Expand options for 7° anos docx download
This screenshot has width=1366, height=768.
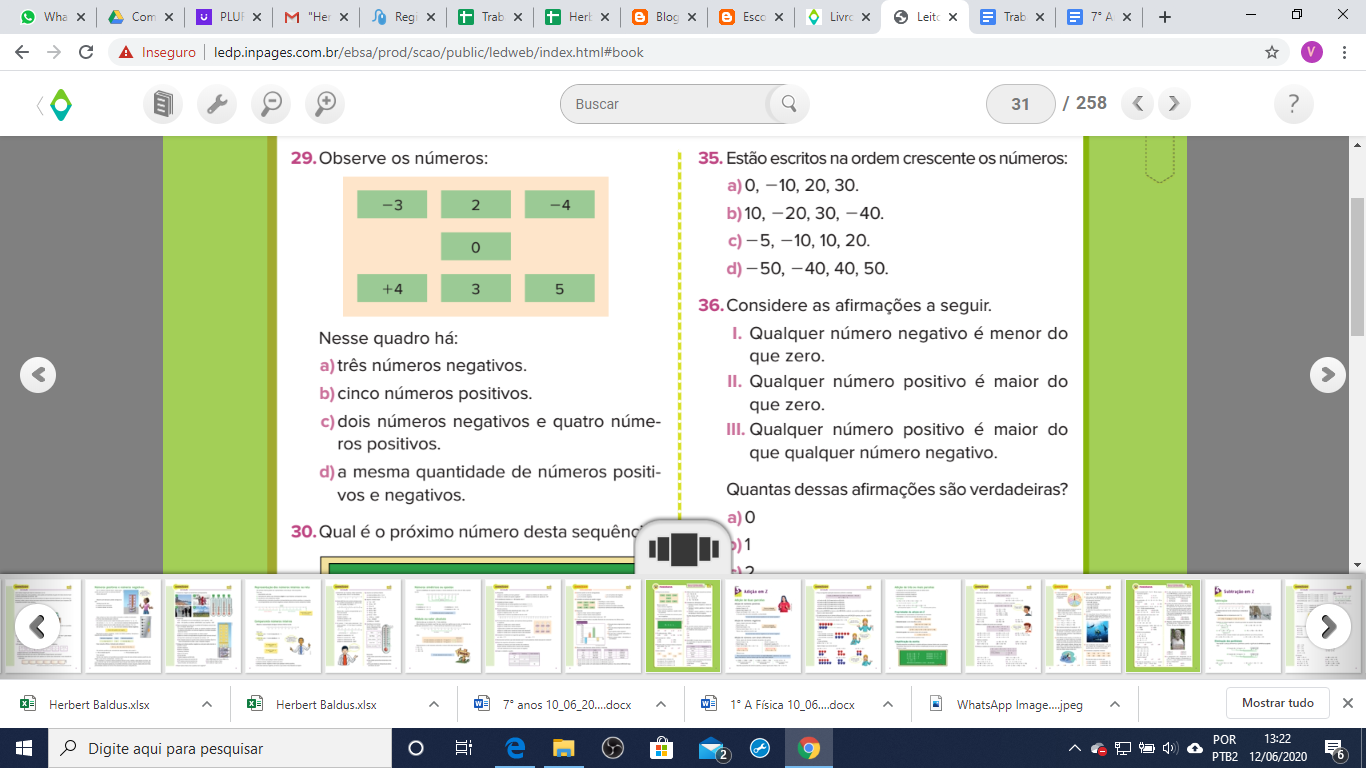pyautogui.click(x=661, y=704)
